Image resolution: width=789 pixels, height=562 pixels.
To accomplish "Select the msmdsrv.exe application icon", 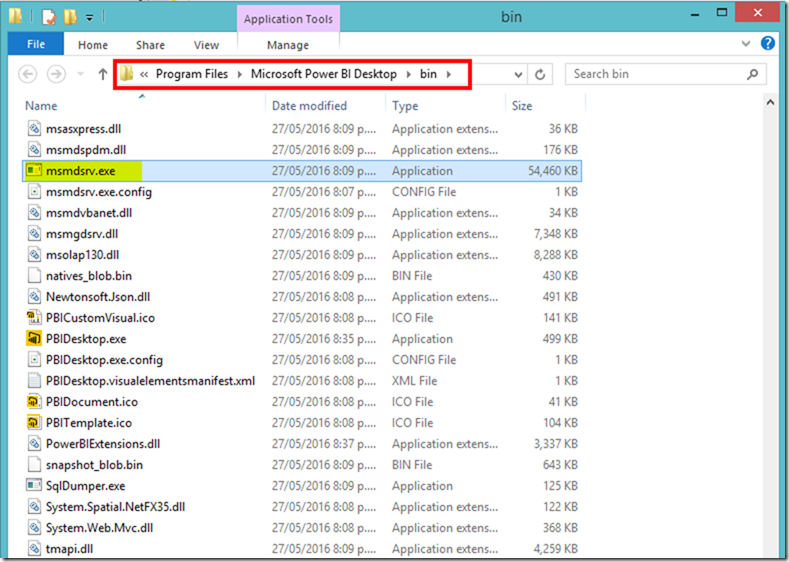I will coord(34,171).
